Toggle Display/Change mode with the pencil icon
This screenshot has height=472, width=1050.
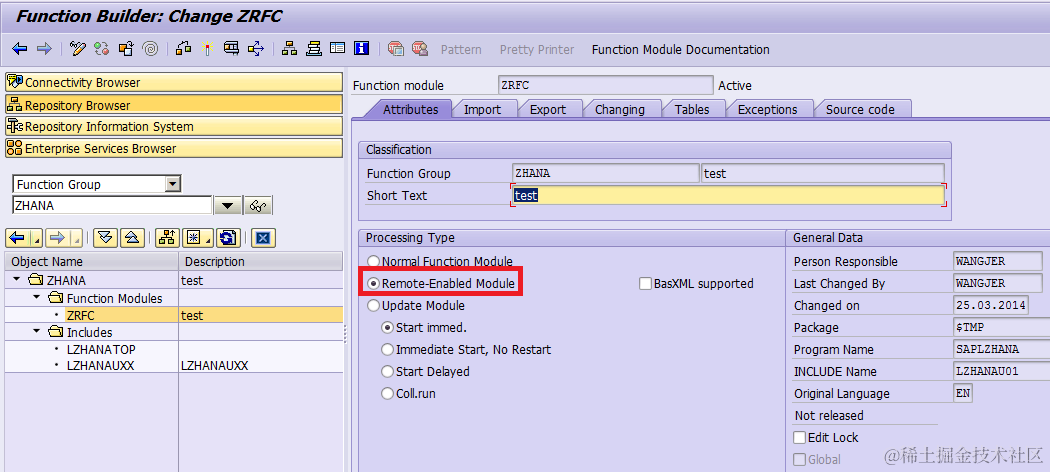78,49
